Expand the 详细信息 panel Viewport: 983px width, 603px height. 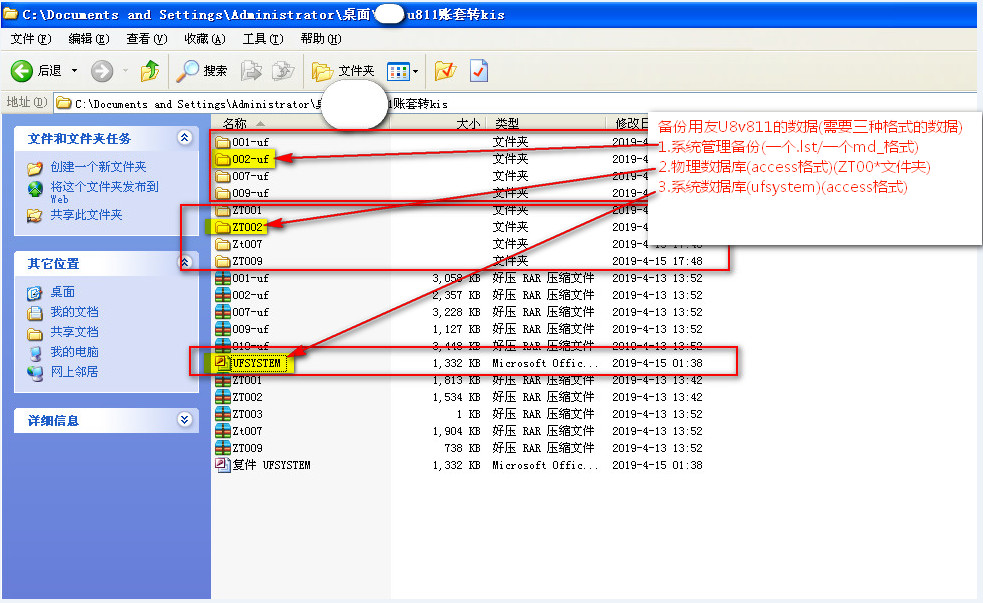click(x=184, y=421)
